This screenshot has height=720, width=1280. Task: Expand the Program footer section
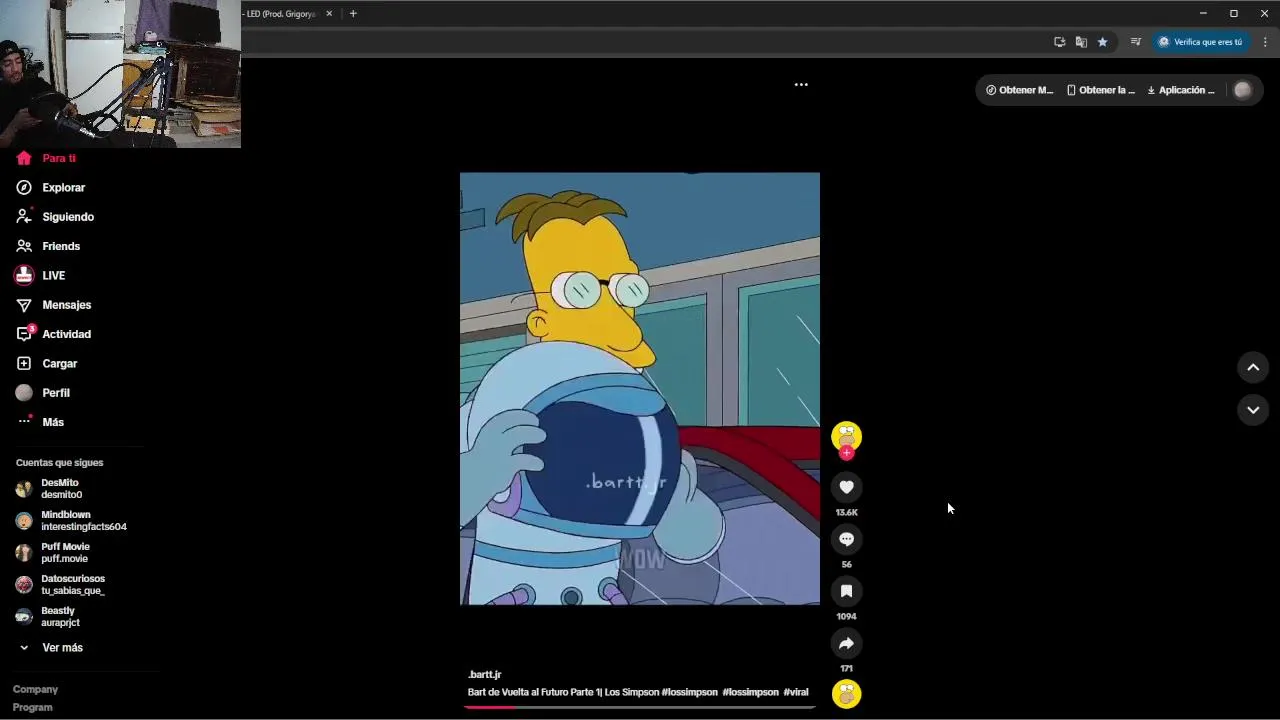(33, 707)
